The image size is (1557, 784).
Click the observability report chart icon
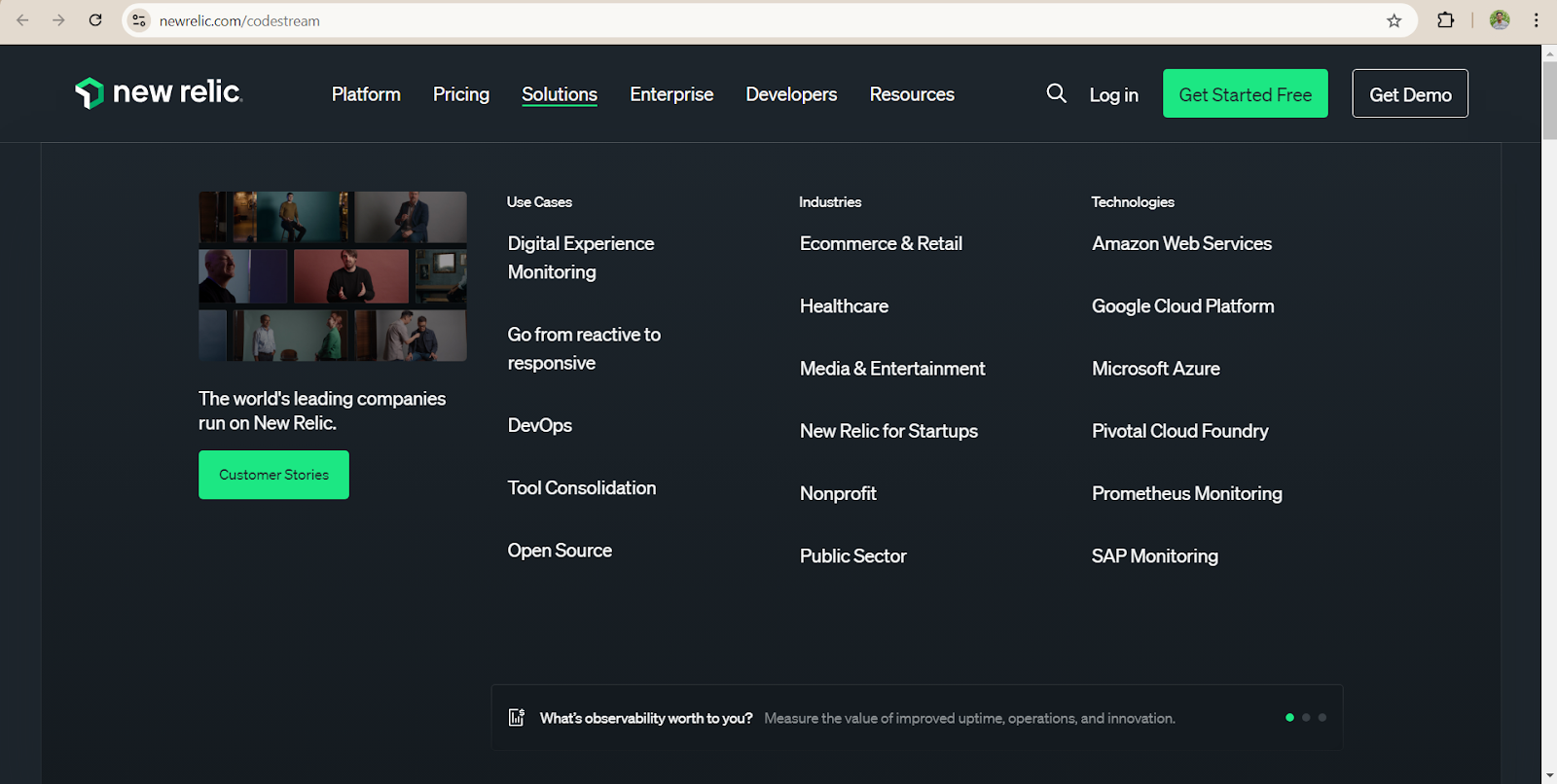517,718
